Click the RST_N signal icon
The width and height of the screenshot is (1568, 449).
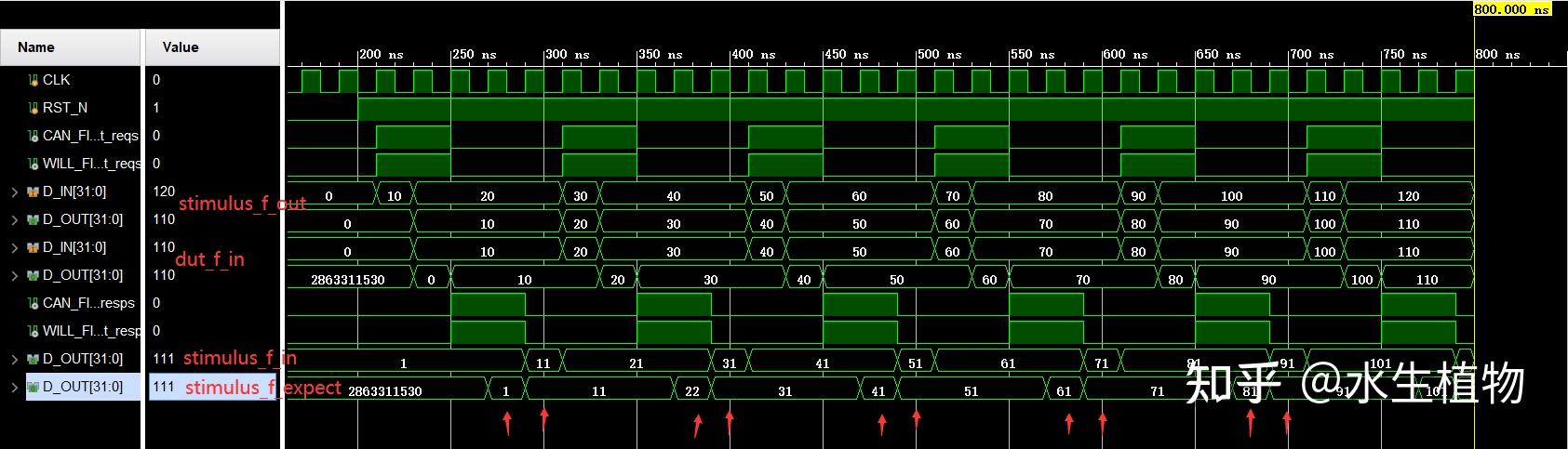34,108
